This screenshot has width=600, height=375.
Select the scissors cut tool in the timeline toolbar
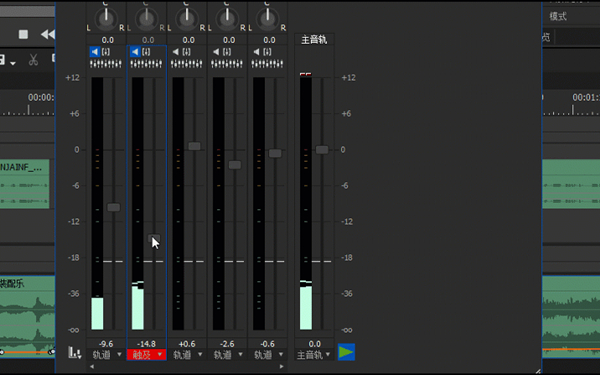[x=33, y=60]
